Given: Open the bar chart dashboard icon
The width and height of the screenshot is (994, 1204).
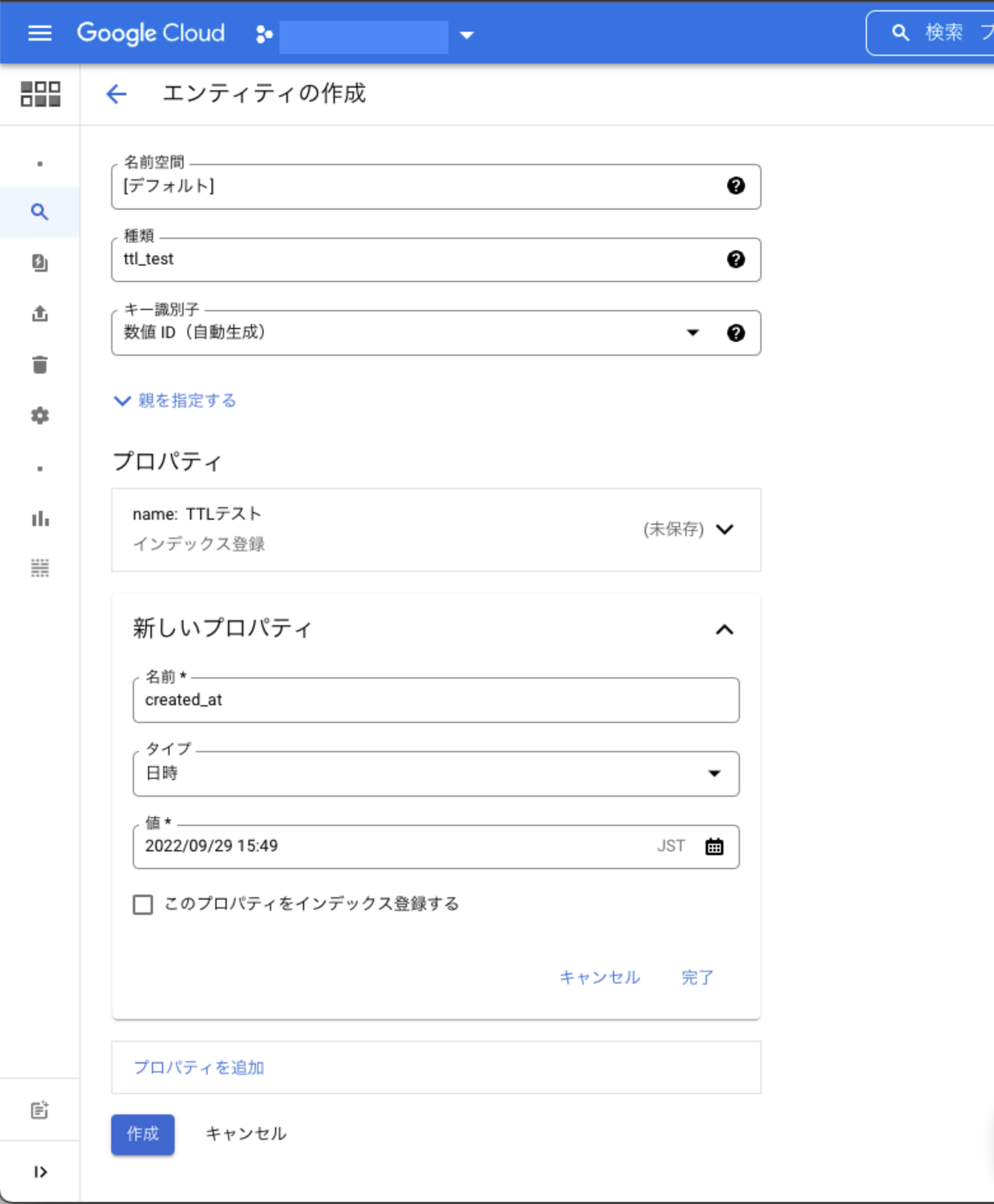Looking at the screenshot, I should (x=39, y=519).
